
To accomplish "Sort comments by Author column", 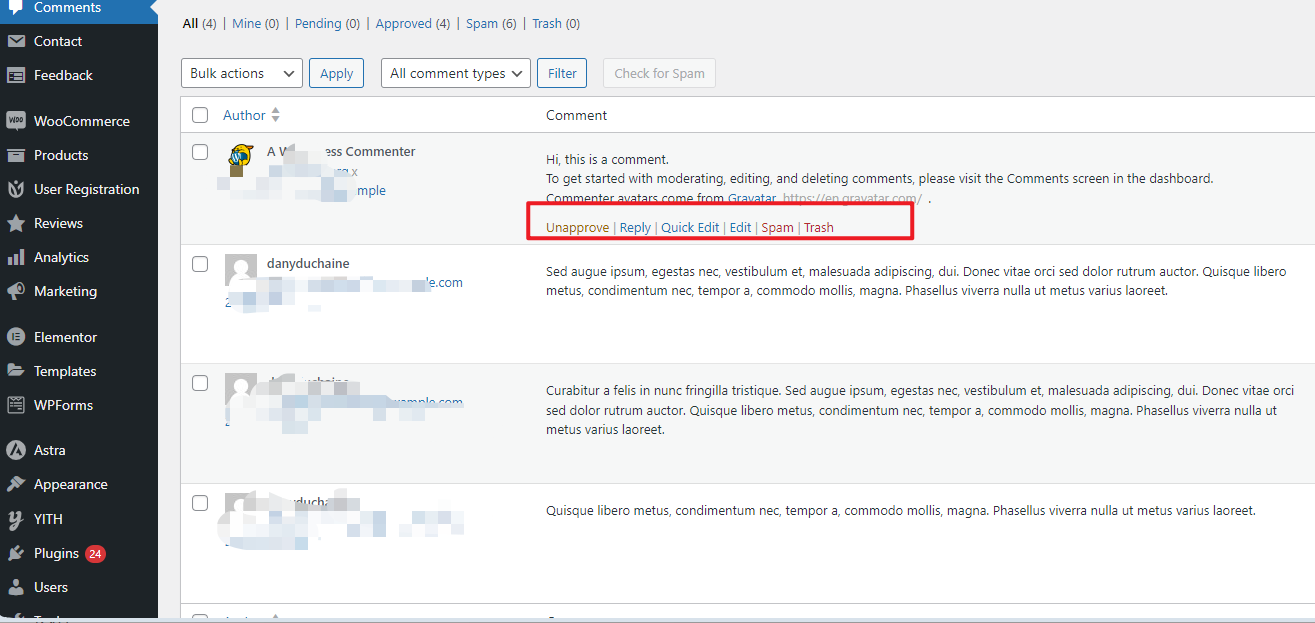I will click(244, 114).
